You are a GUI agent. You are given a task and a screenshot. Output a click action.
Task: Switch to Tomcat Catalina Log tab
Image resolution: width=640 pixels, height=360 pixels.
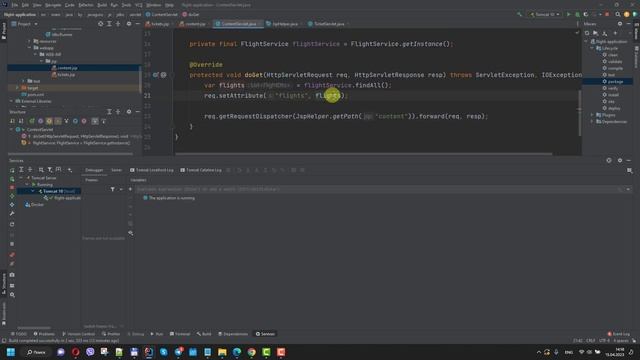coord(201,170)
